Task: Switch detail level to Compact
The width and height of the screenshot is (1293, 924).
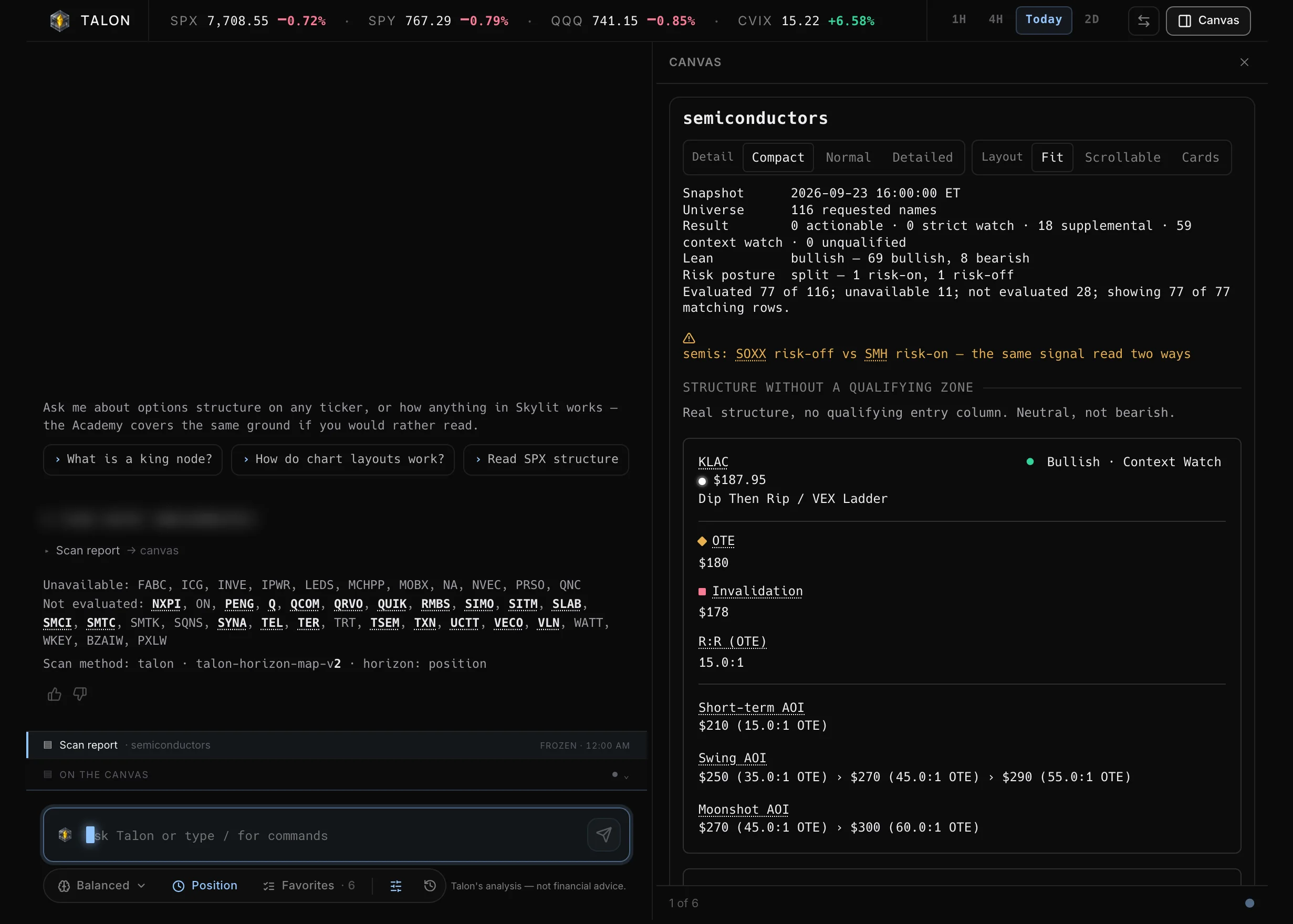Action: (x=777, y=157)
